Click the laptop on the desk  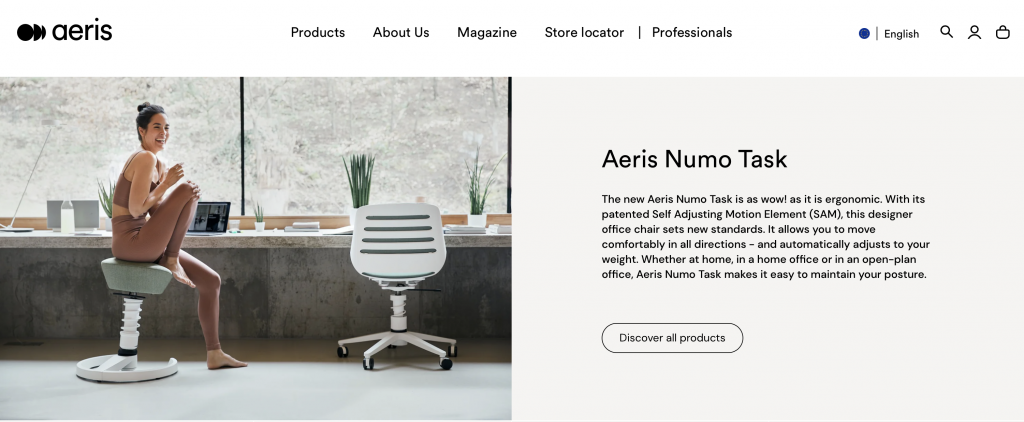[208, 218]
